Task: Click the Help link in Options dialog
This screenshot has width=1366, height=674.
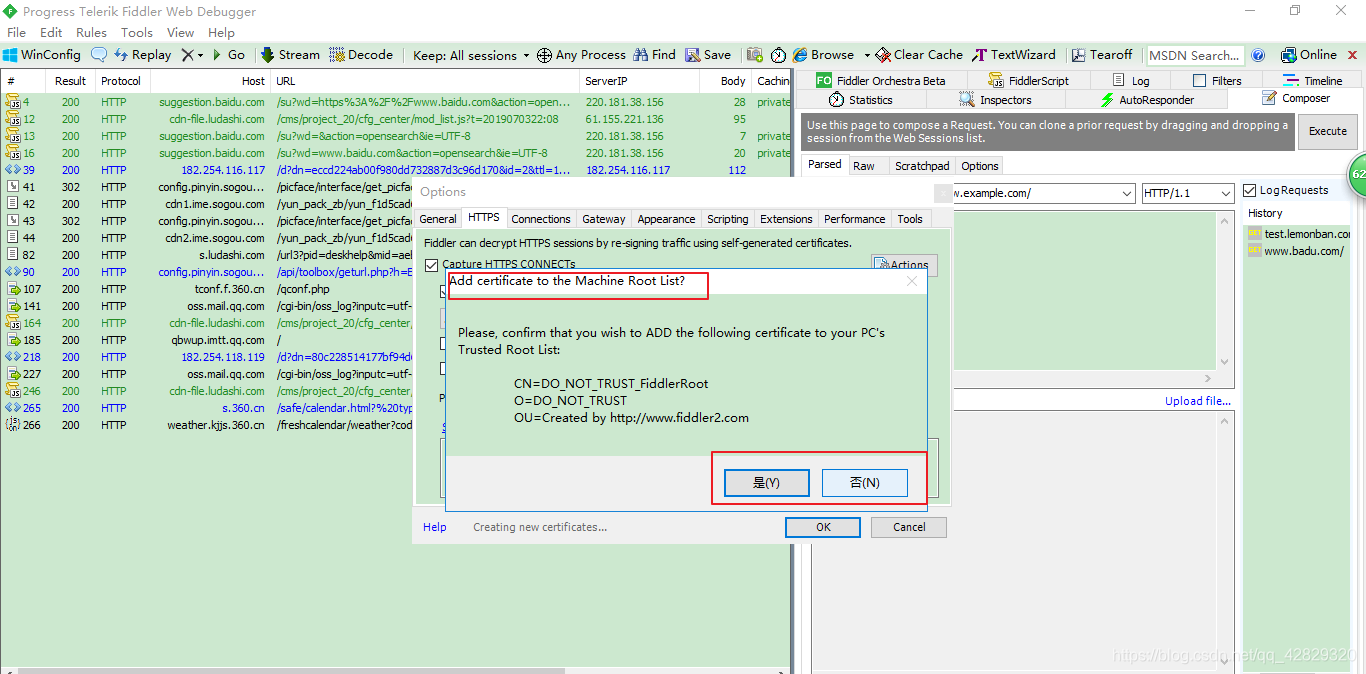Action: pos(435,527)
